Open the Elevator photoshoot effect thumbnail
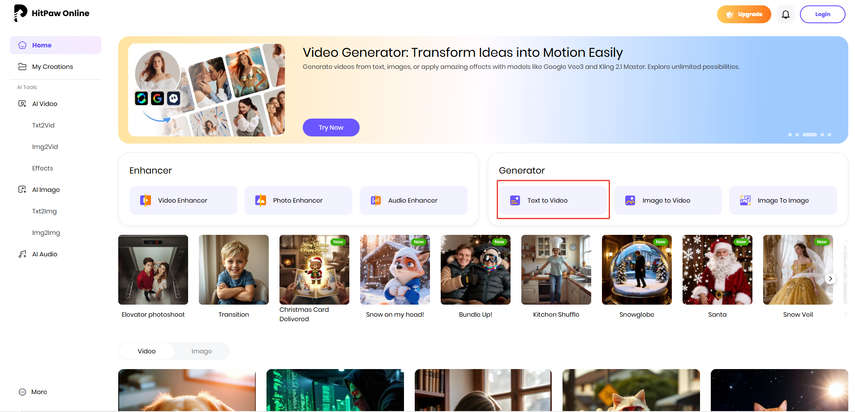Image resolution: width=855 pixels, height=412 pixels. tap(153, 270)
